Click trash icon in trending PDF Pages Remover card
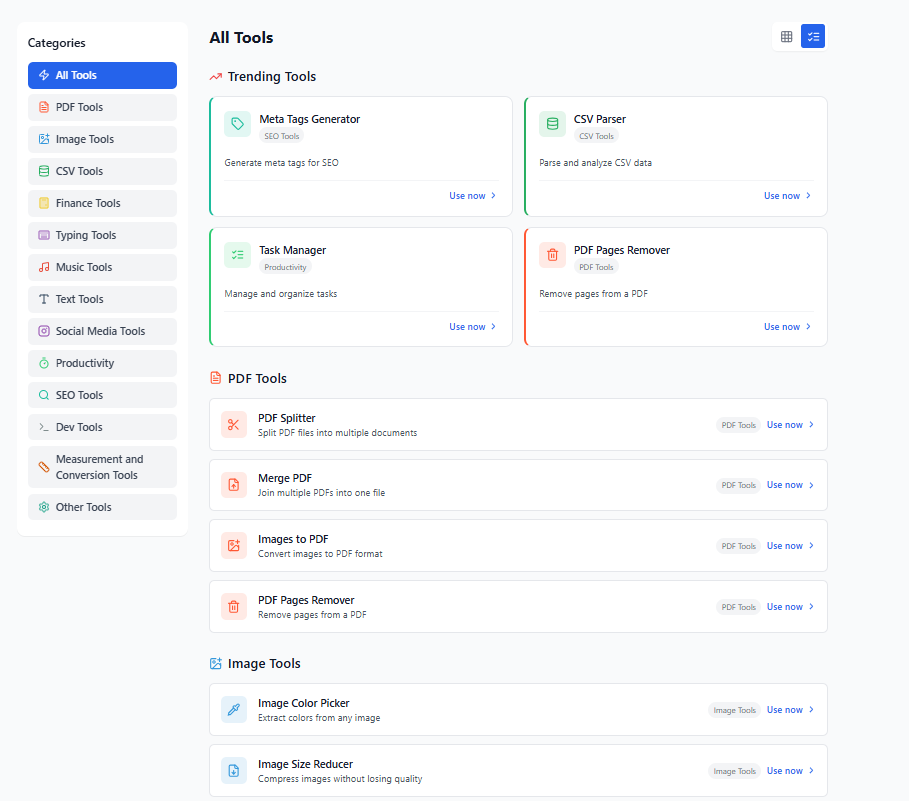Image resolution: width=909 pixels, height=801 pixels. click(x=552, y=255)
